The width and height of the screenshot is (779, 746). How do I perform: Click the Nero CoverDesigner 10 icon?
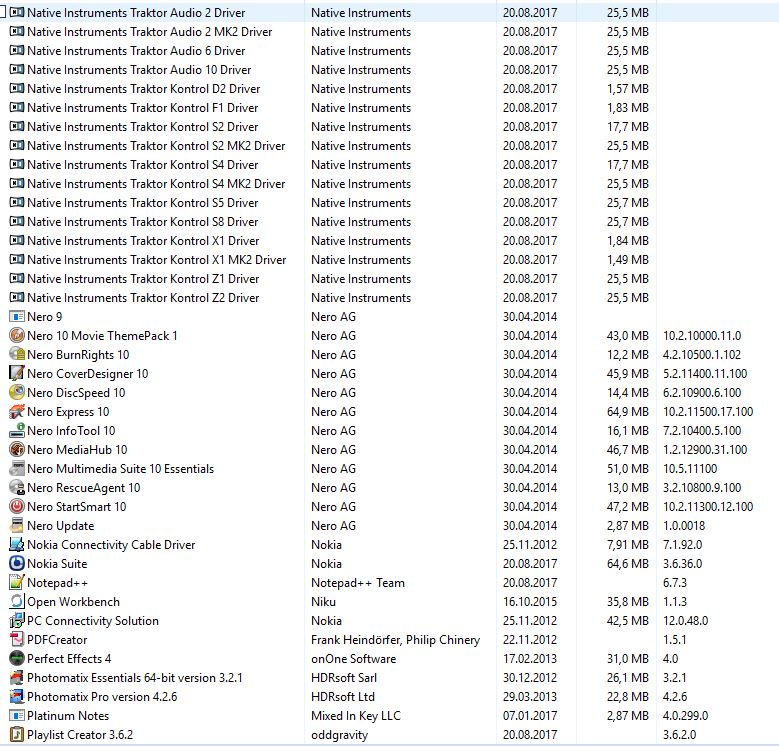pyautogui.click(x=17, y=373)
